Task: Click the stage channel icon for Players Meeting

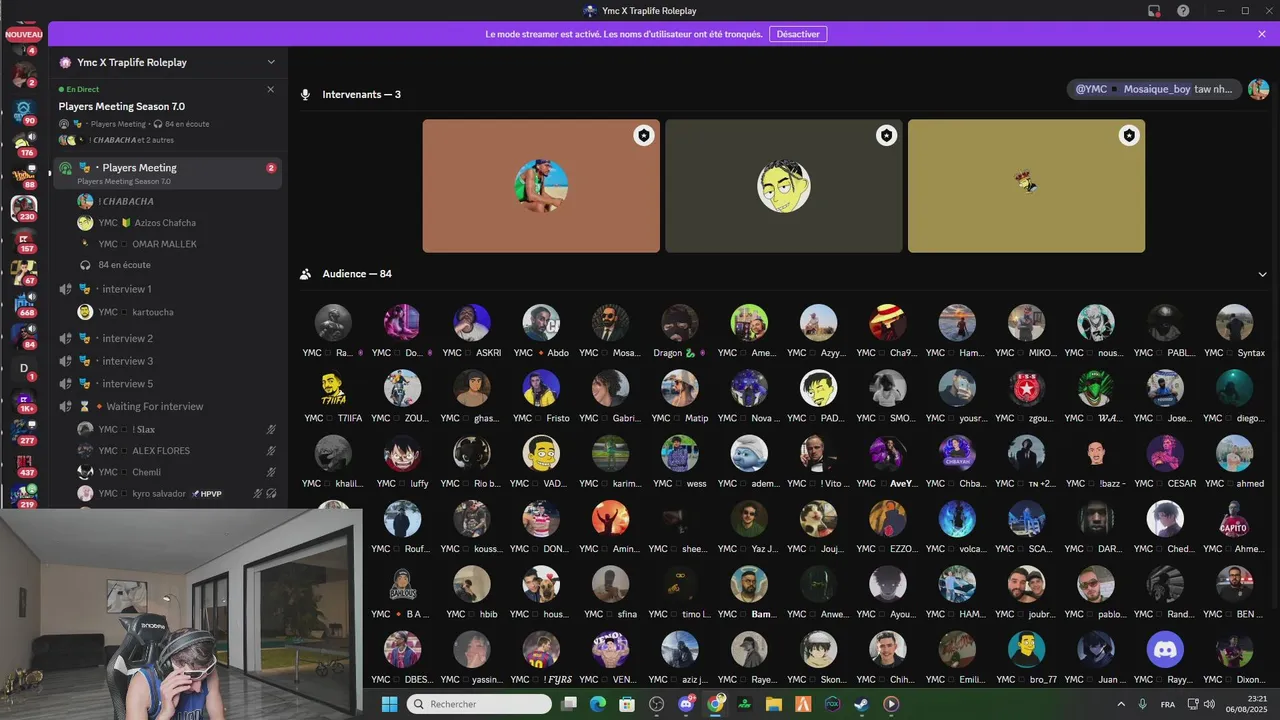Action: tap(66, 168)
